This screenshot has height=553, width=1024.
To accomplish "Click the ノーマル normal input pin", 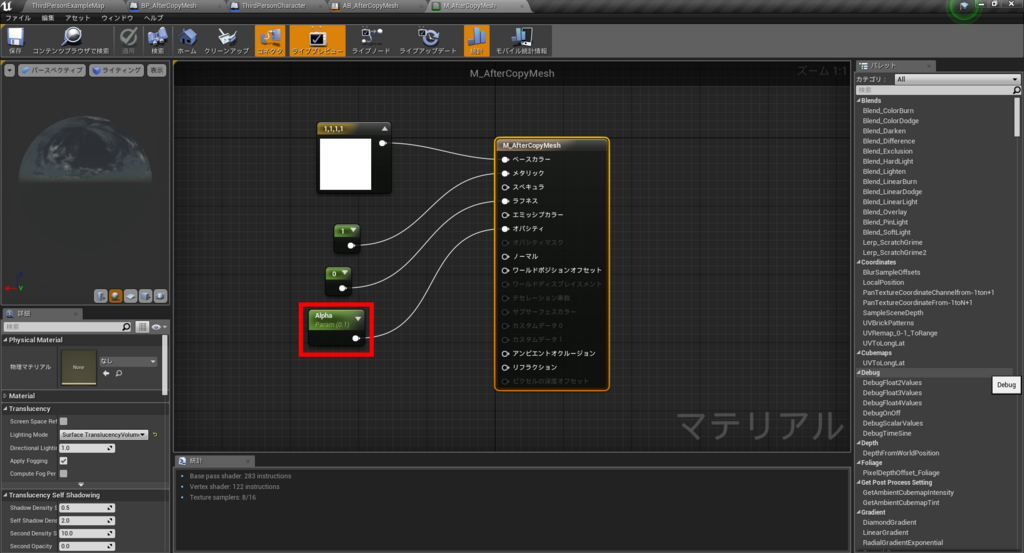I will [505, 256].
